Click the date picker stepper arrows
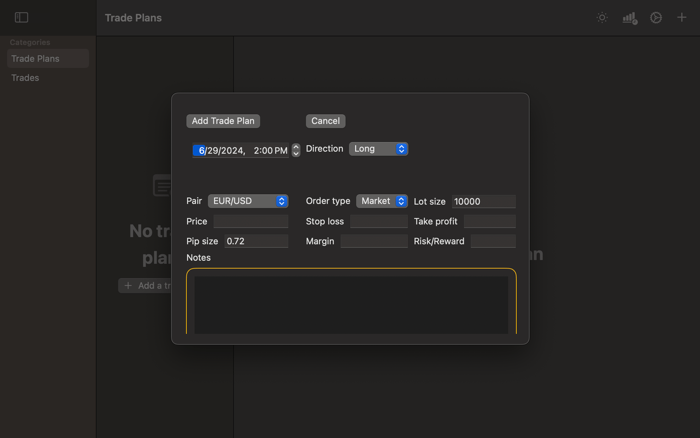700x438 pixels. coord(296,150)
